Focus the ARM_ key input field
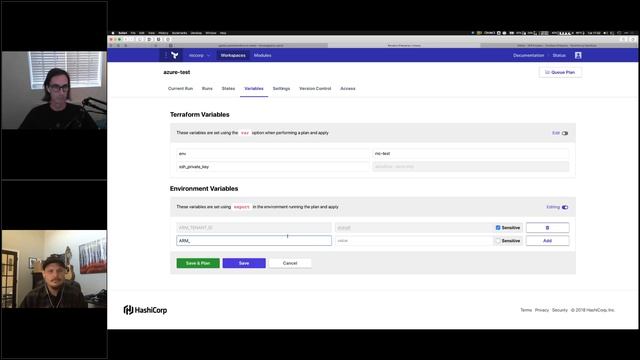This screenshot has height=360, width=640. (x=254, y=241)
